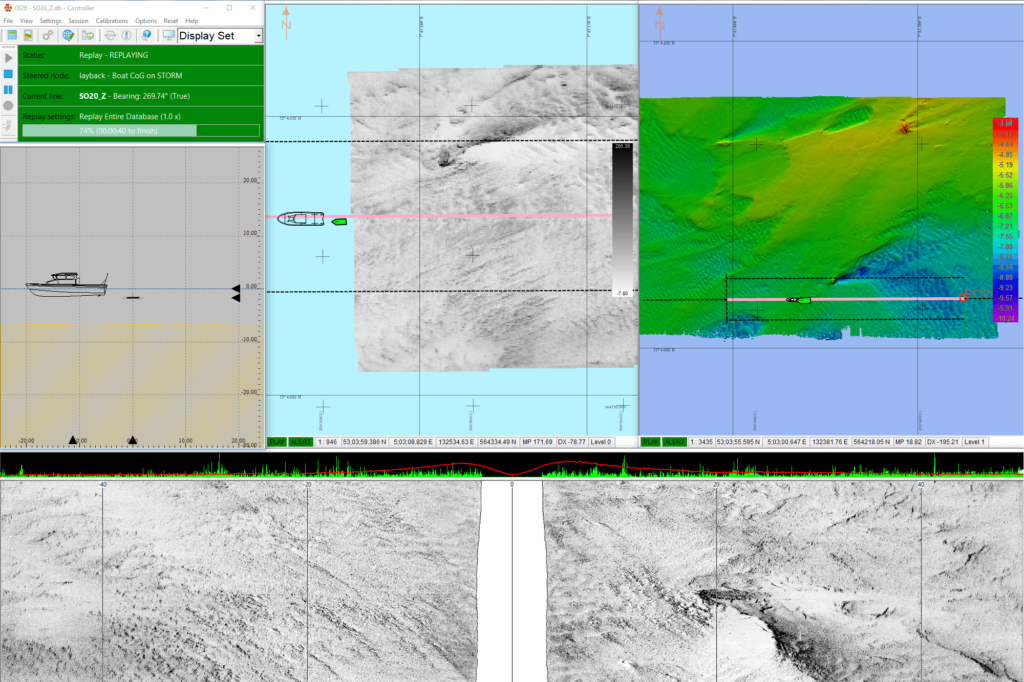This screenshot has height=682, width=1024.
Task: Click the gears configuration toolbar icon
Action: [x=48, y=35]
